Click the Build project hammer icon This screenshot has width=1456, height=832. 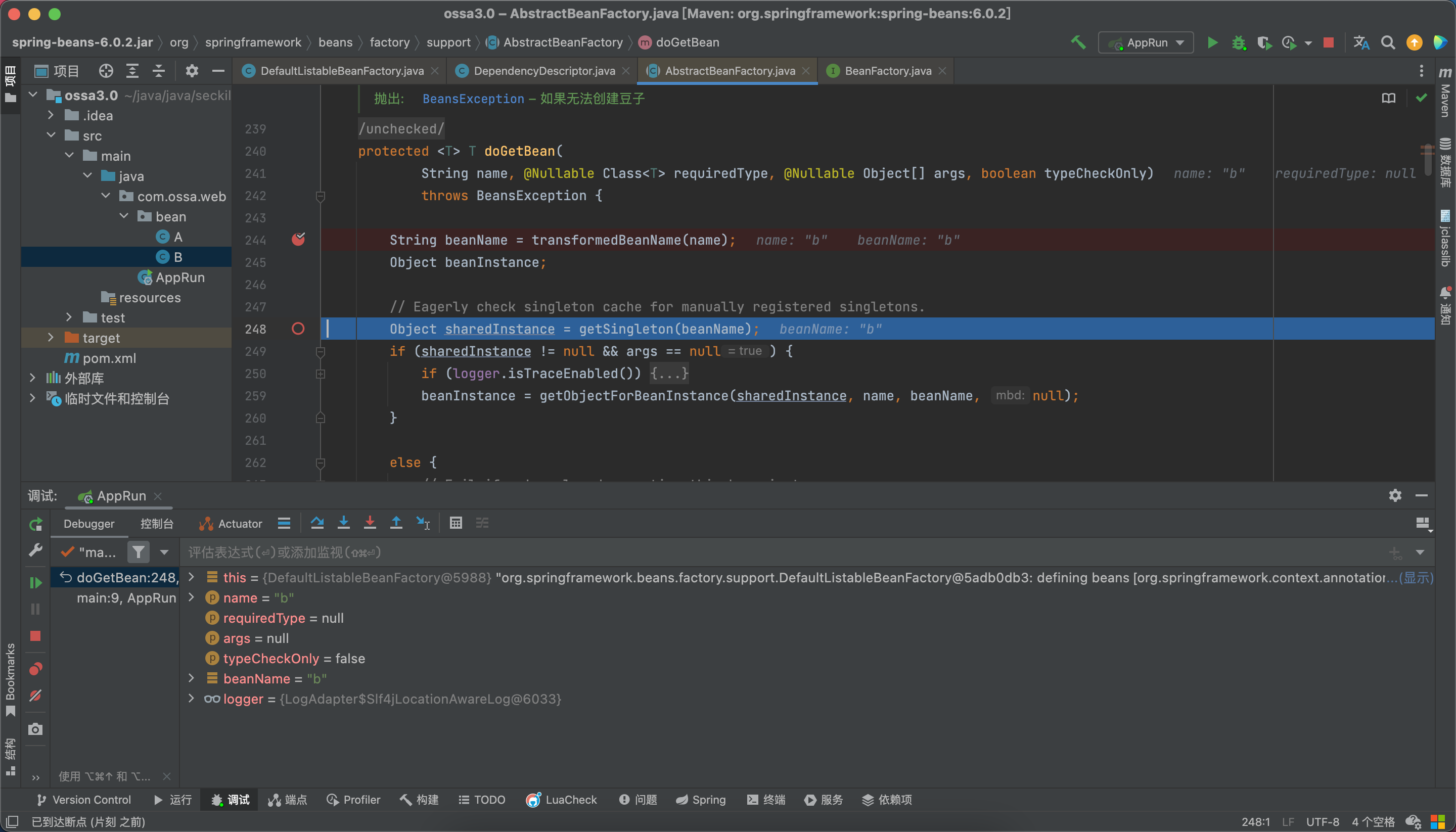(1078, 42)
